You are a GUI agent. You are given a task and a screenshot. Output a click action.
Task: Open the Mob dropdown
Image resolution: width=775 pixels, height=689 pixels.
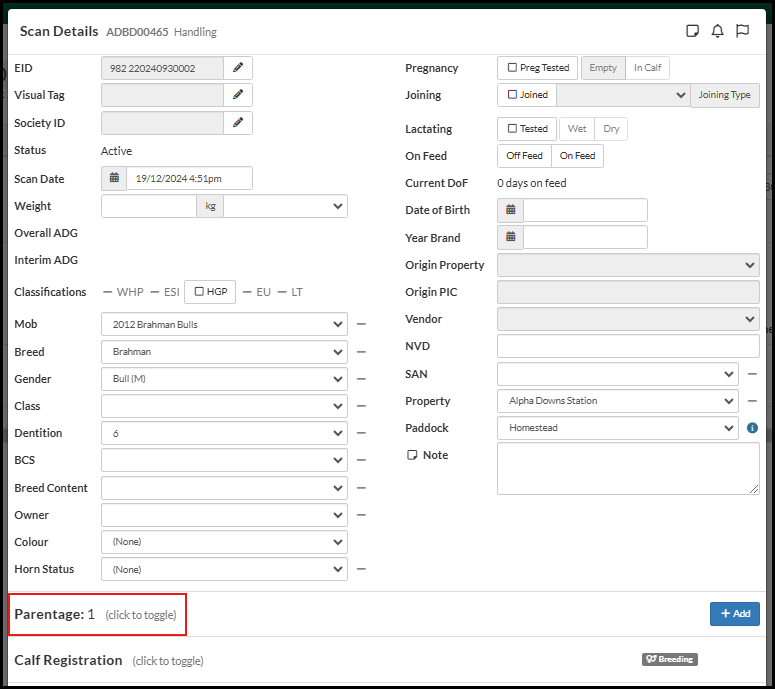224,324
